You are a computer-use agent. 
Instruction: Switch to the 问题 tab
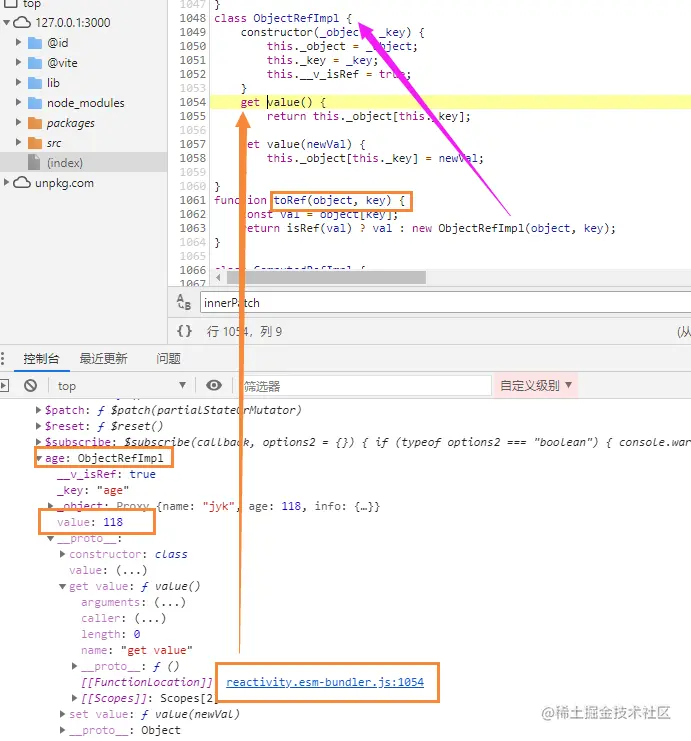tap(168, 359)
